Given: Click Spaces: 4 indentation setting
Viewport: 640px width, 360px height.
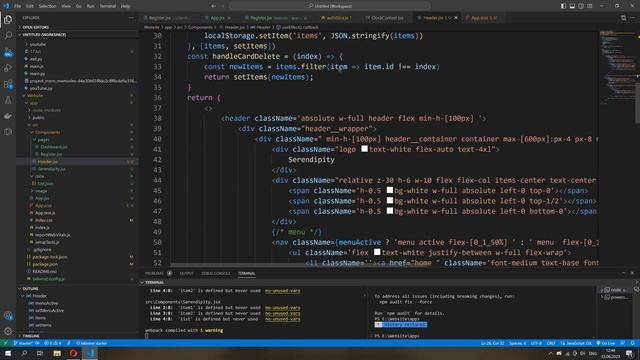Looking at the screenshot, I should (518, 343).
